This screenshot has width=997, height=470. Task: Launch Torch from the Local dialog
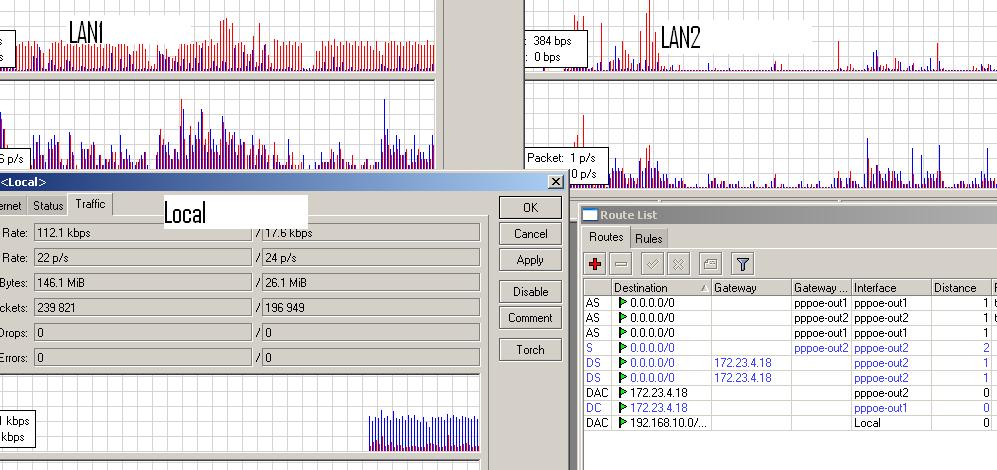pyautogui.click(x=530, y=349)
